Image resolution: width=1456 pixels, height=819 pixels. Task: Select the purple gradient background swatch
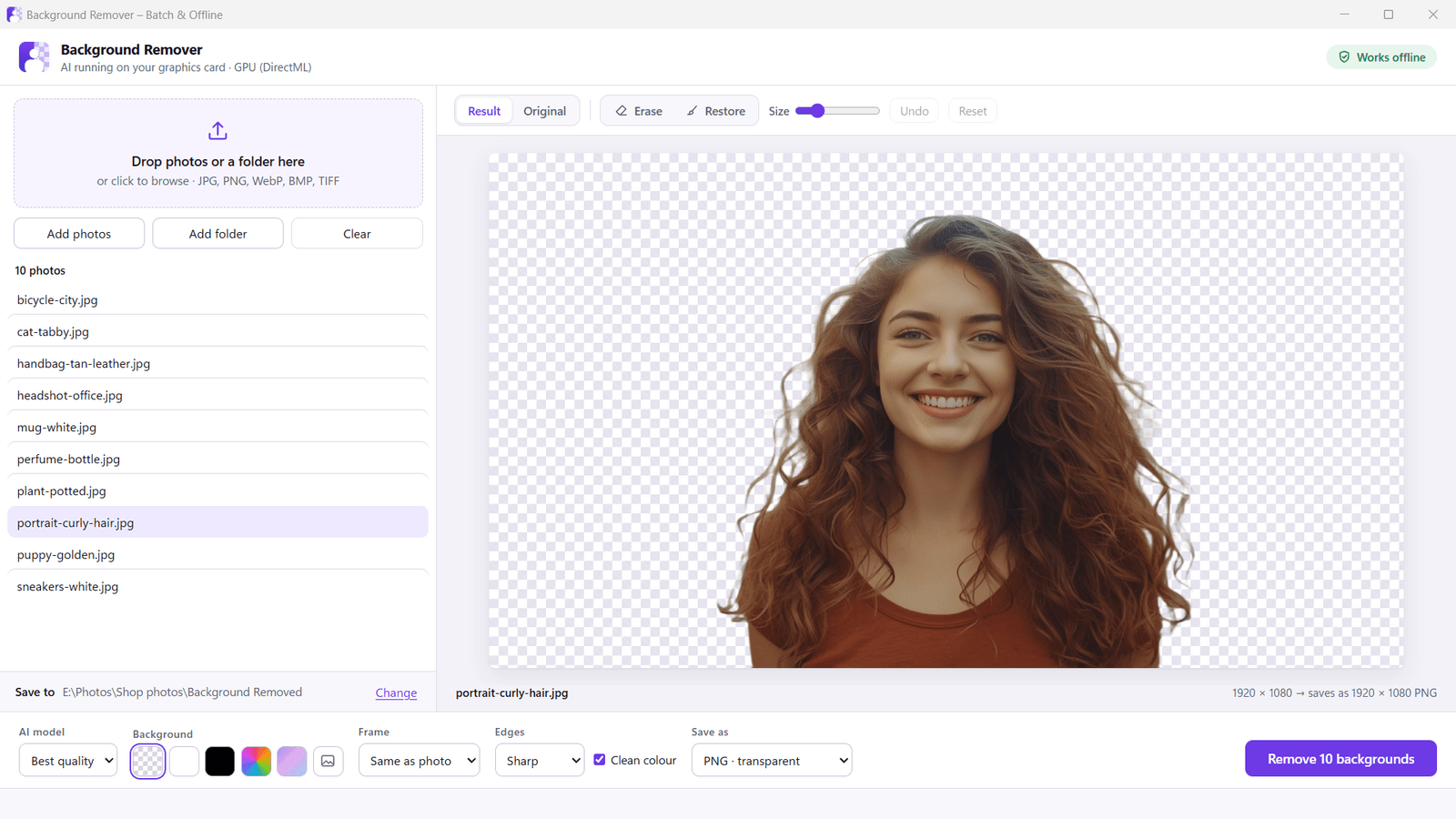(x=292, y=761)
